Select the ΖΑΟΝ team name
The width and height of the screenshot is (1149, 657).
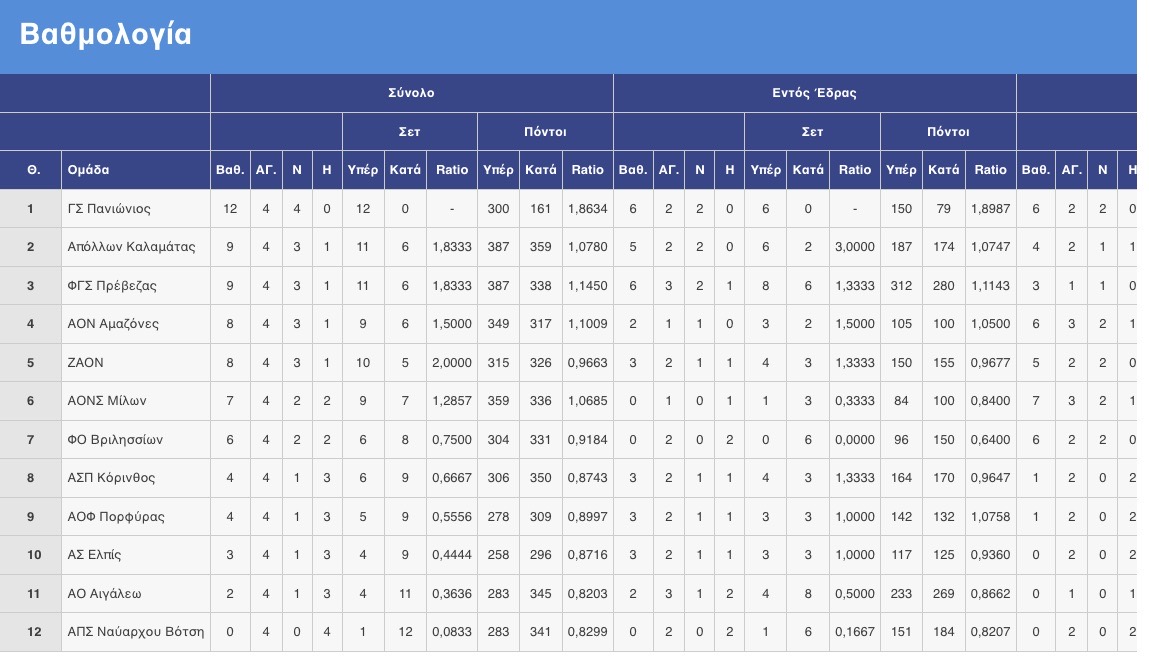[86, 363]
